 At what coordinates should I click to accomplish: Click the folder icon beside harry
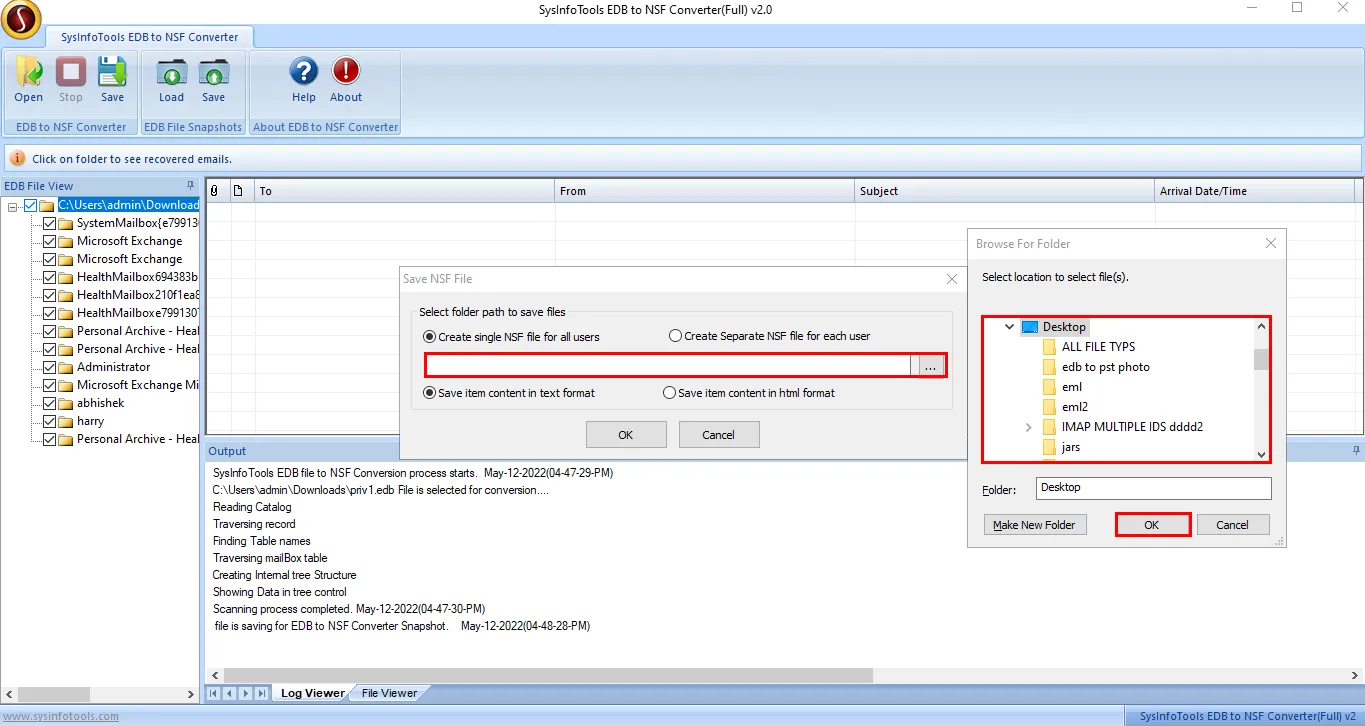click(66, 421)
